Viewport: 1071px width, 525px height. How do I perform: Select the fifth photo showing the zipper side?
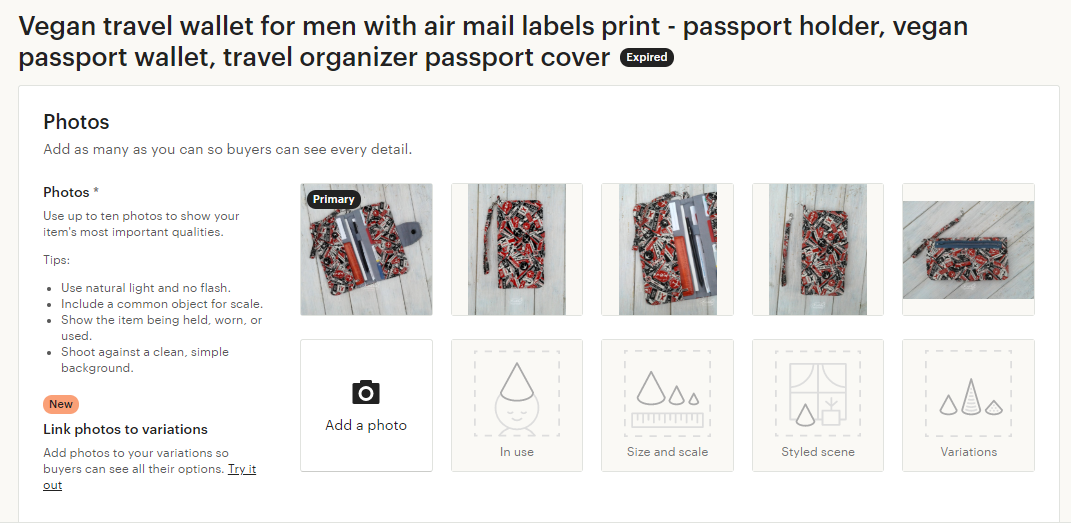[x=969, y=249]
